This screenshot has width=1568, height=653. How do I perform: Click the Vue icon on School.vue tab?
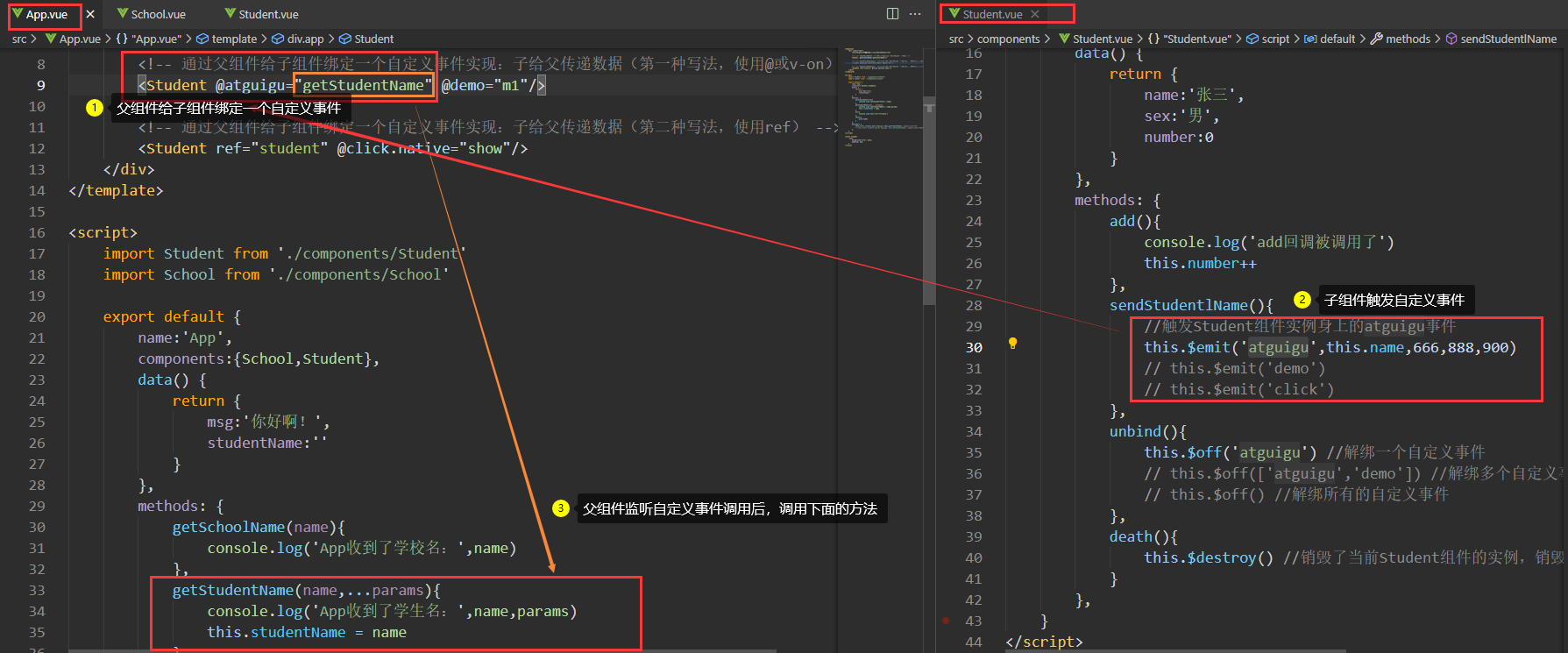[123, 14]
